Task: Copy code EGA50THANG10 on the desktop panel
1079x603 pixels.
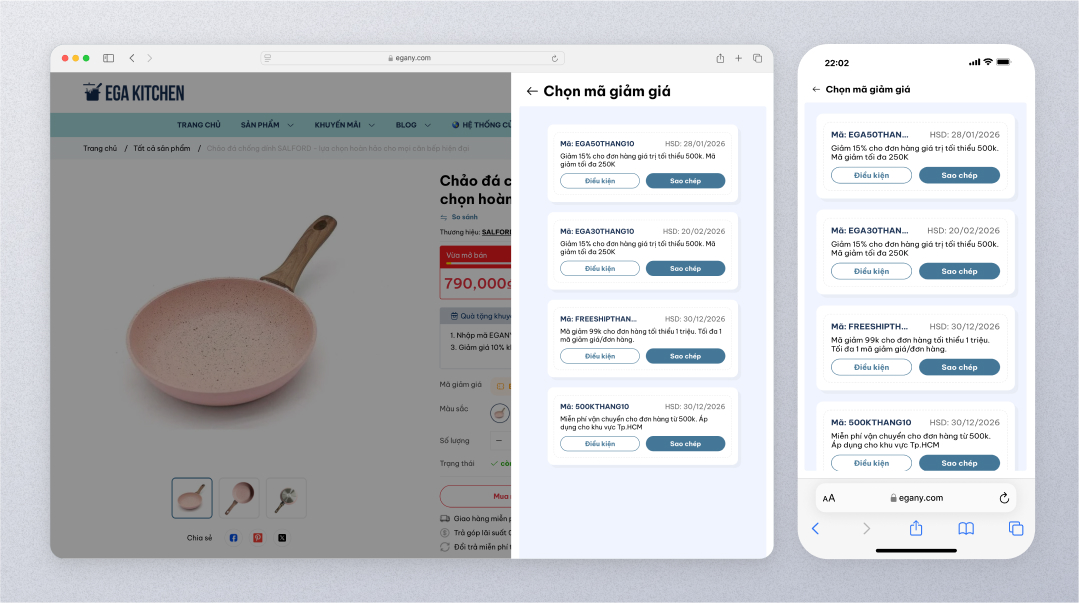Action: point(685,181)
